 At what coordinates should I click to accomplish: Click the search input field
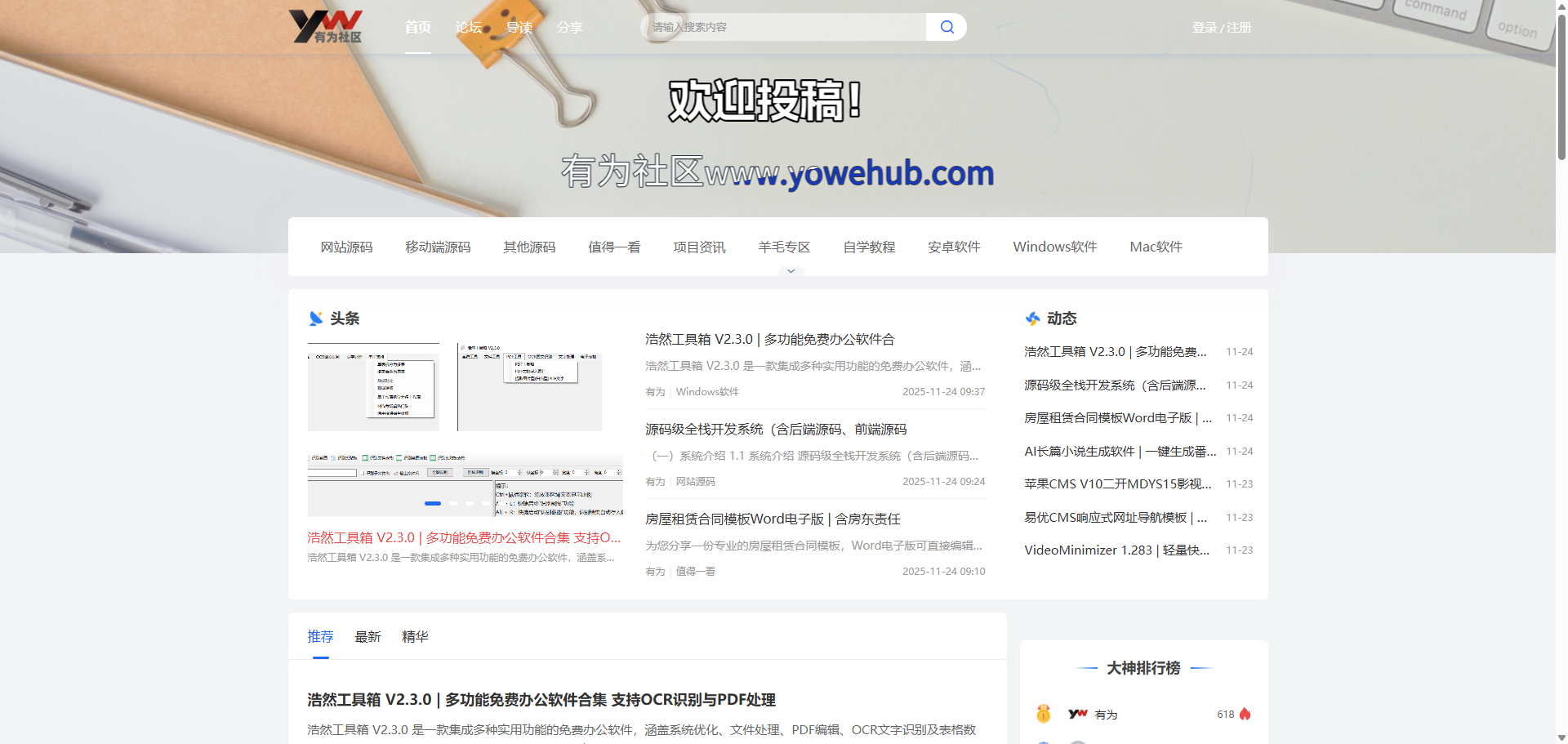click(784, 27)
